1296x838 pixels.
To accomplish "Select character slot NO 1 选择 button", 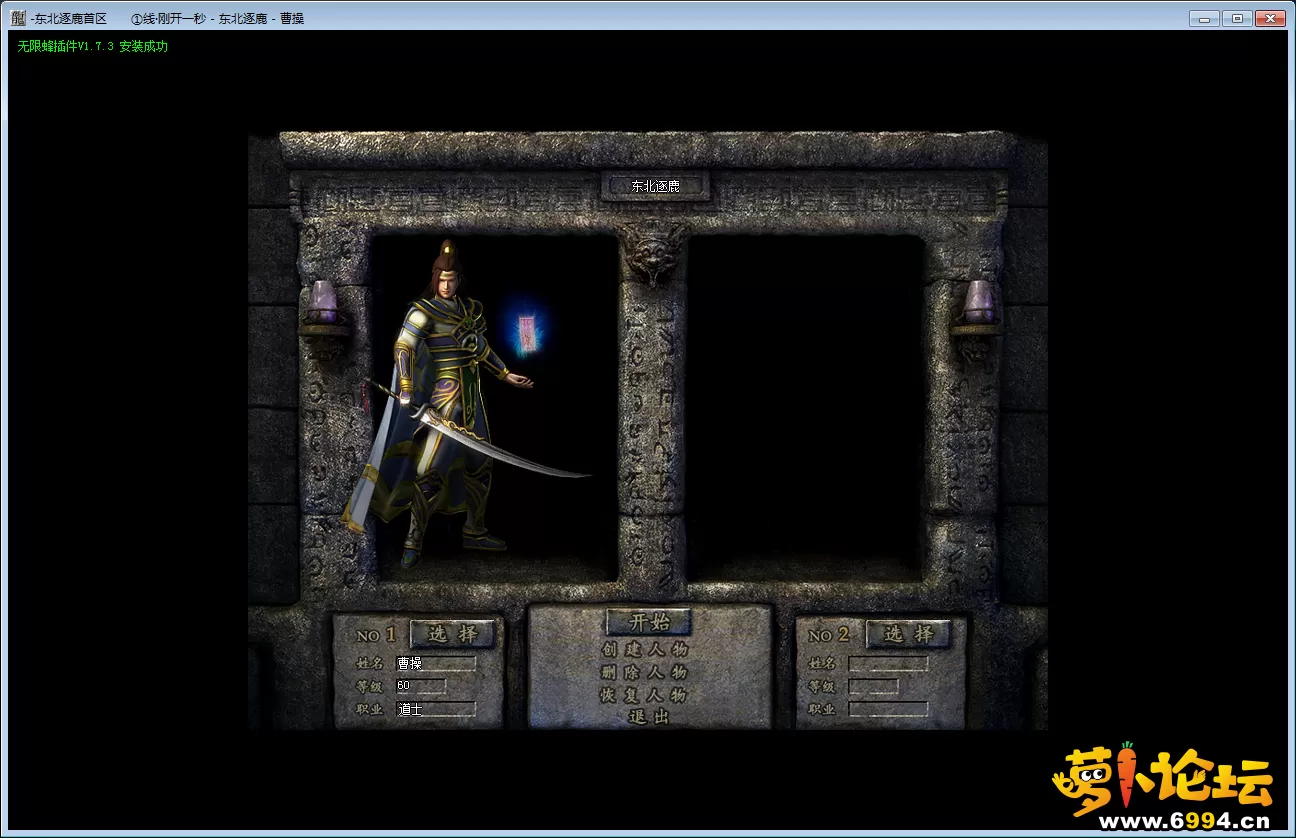I will [452, 633].
